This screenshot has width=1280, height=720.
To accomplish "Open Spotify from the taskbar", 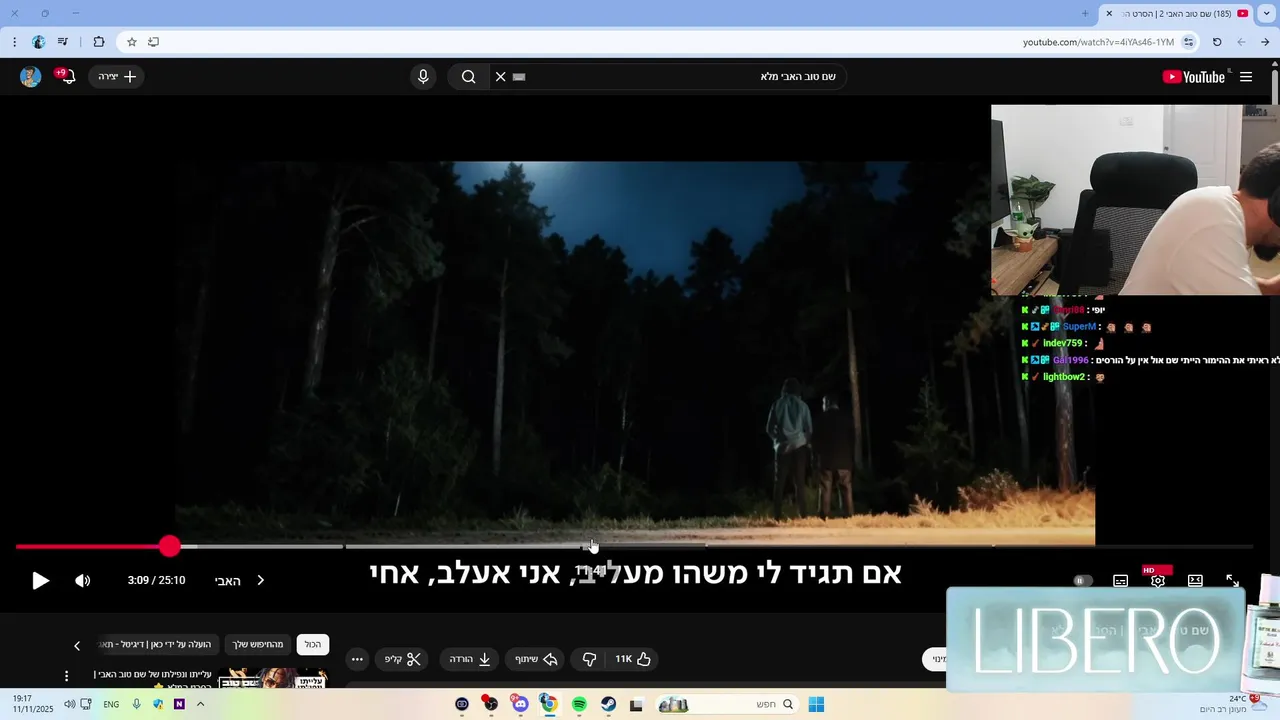I will pyautogui.click(x=579, y=705).
